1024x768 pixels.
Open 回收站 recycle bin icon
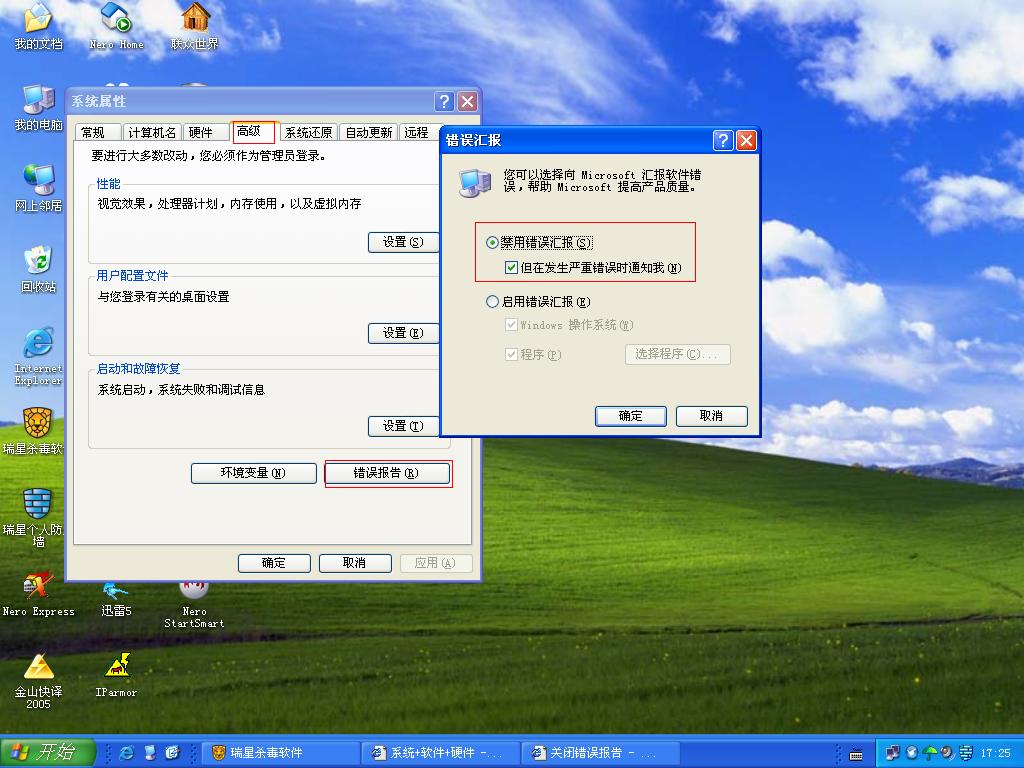tap(38, 269)
